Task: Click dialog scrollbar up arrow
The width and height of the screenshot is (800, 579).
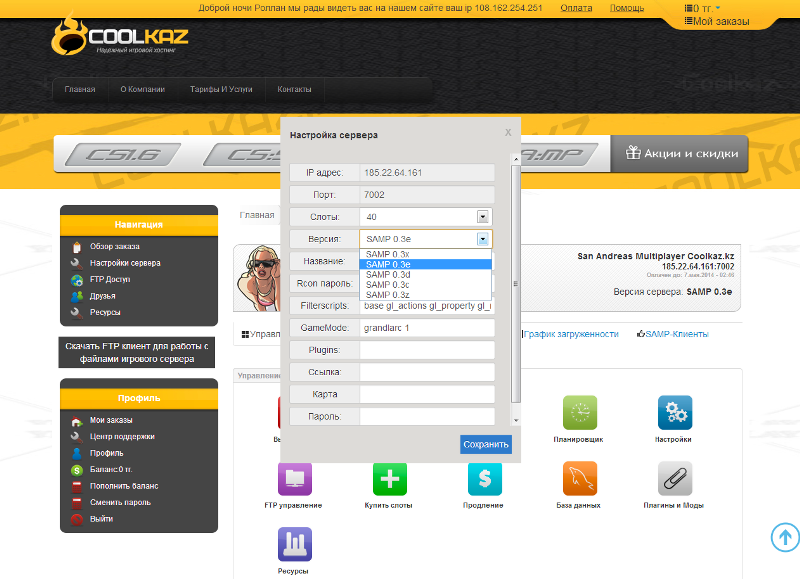Action: (516, 159)
